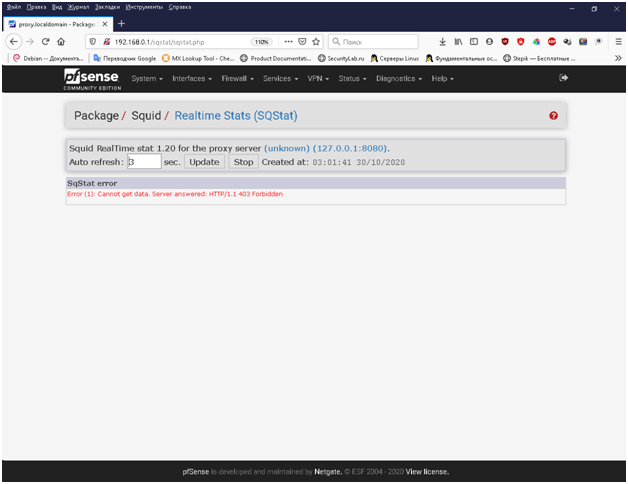The height and width of the screenshot is (484, 628).
Task: Click the pfSense logout icon
Action: click(x=563, y=78)
